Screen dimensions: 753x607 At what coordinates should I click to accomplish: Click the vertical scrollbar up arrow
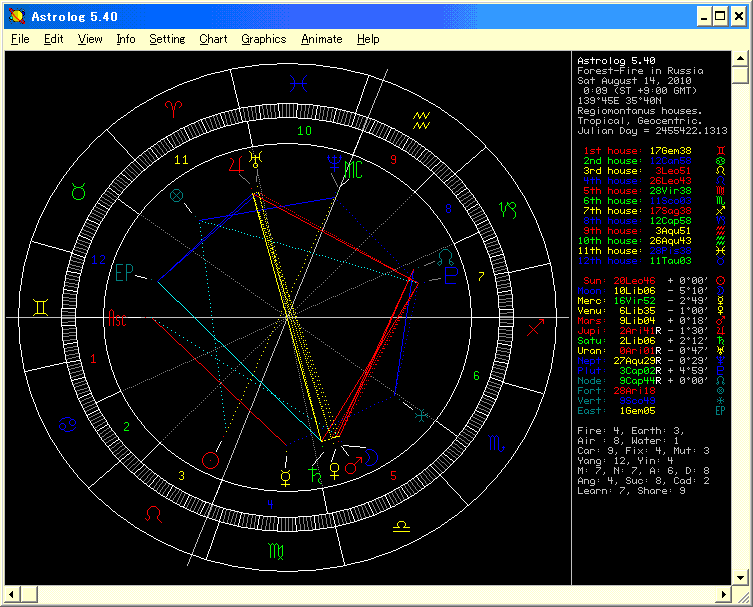tap(740, 59)
